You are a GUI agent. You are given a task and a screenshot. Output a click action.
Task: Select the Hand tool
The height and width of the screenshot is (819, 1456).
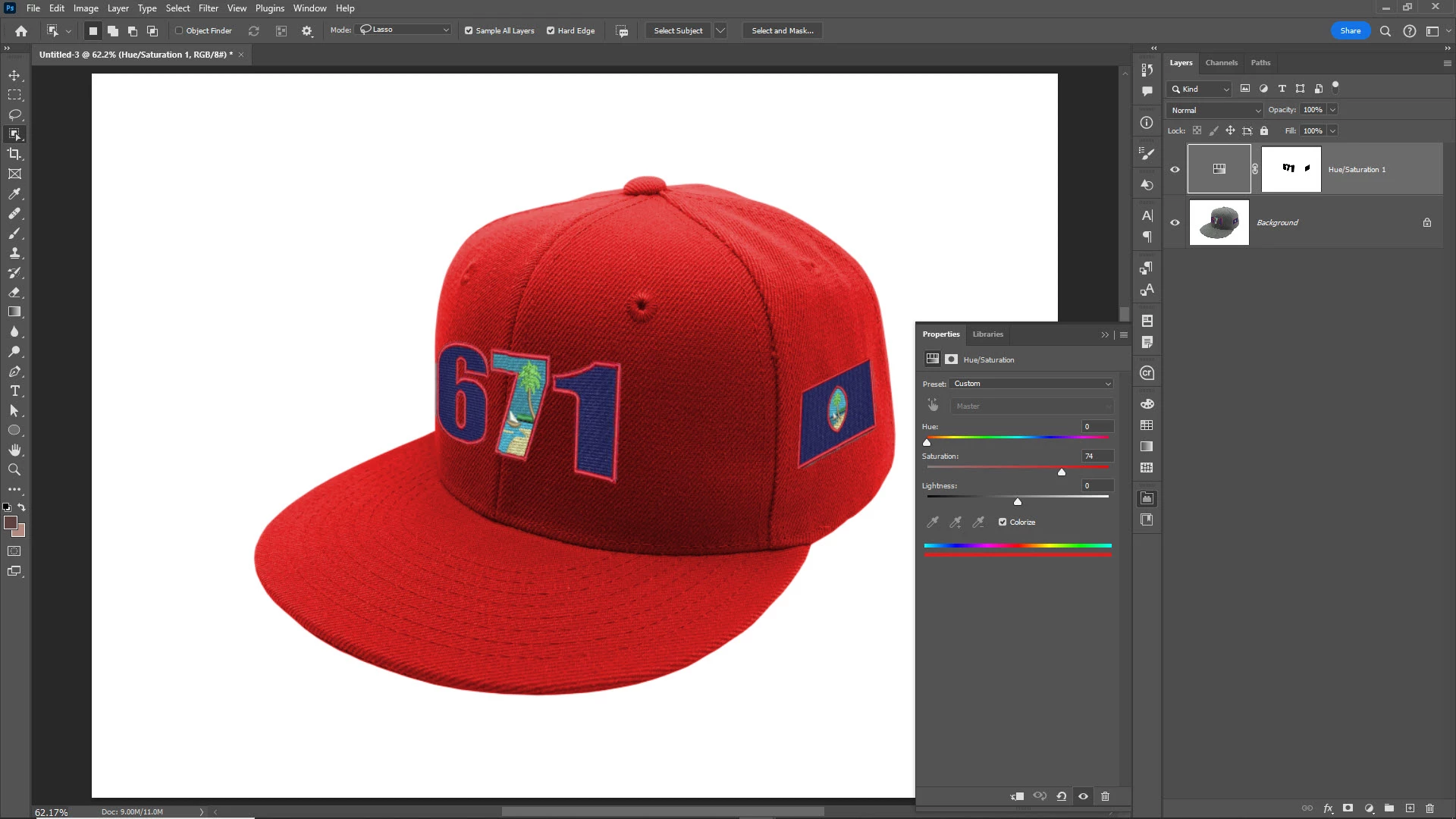coord(14,450)
